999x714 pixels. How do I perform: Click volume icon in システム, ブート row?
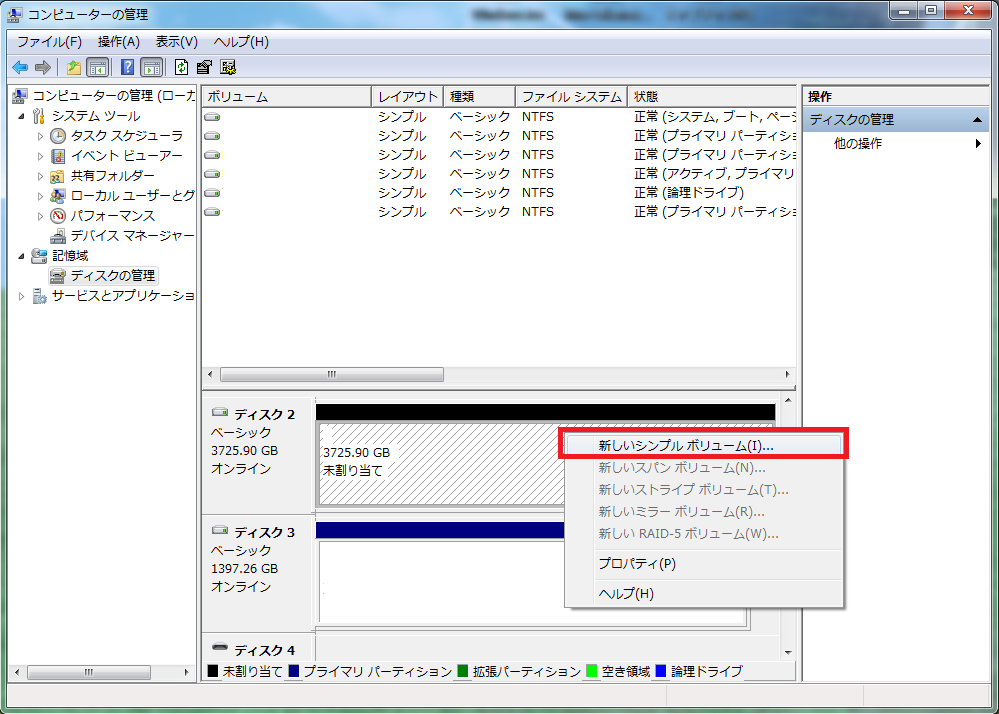pos(212,117)
